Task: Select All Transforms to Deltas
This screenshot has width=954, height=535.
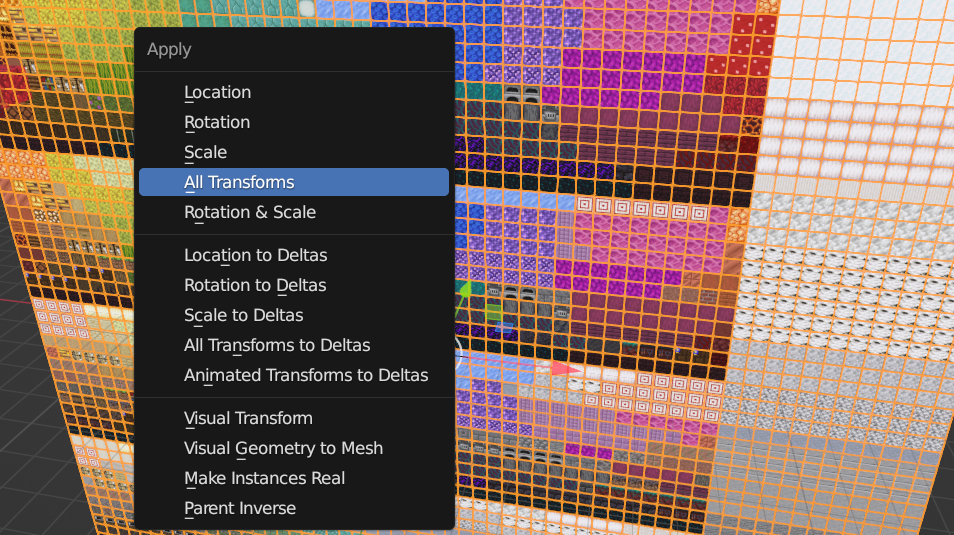Action: (294, 345)
